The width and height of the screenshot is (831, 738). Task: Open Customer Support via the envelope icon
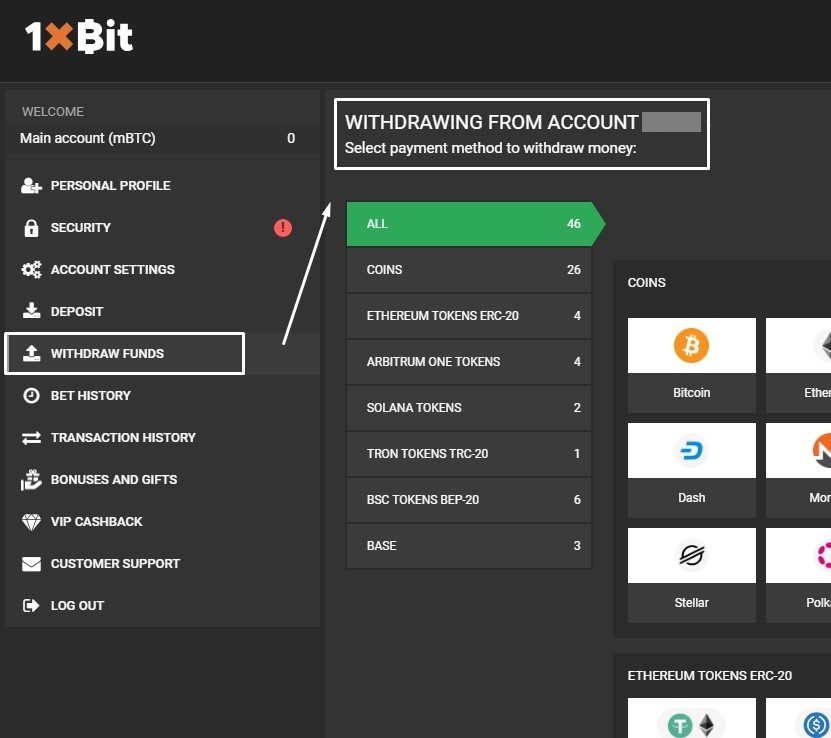(x=32, y=563)
